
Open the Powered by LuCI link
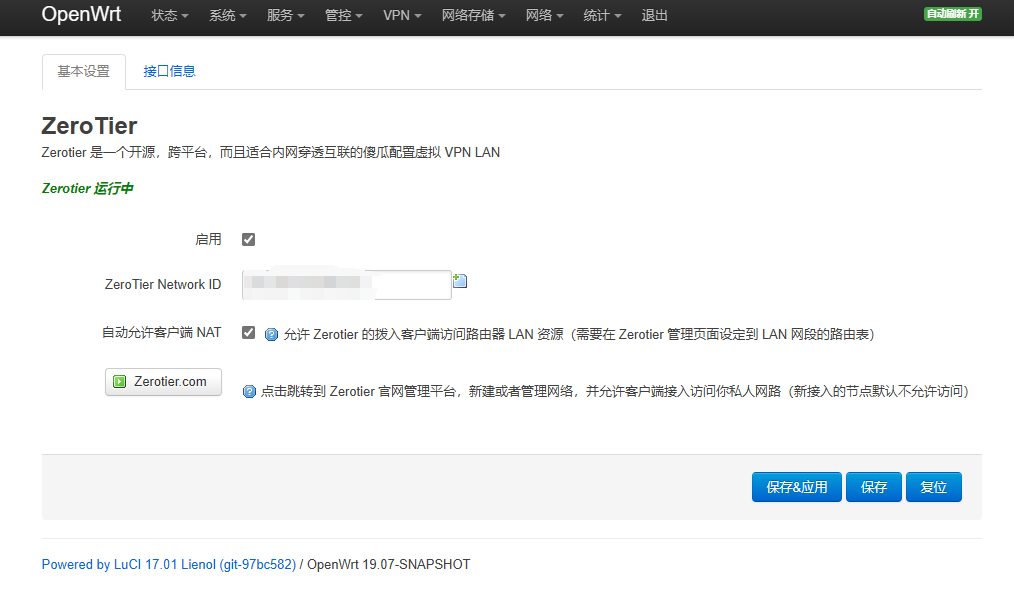click(x=169, y=564)
